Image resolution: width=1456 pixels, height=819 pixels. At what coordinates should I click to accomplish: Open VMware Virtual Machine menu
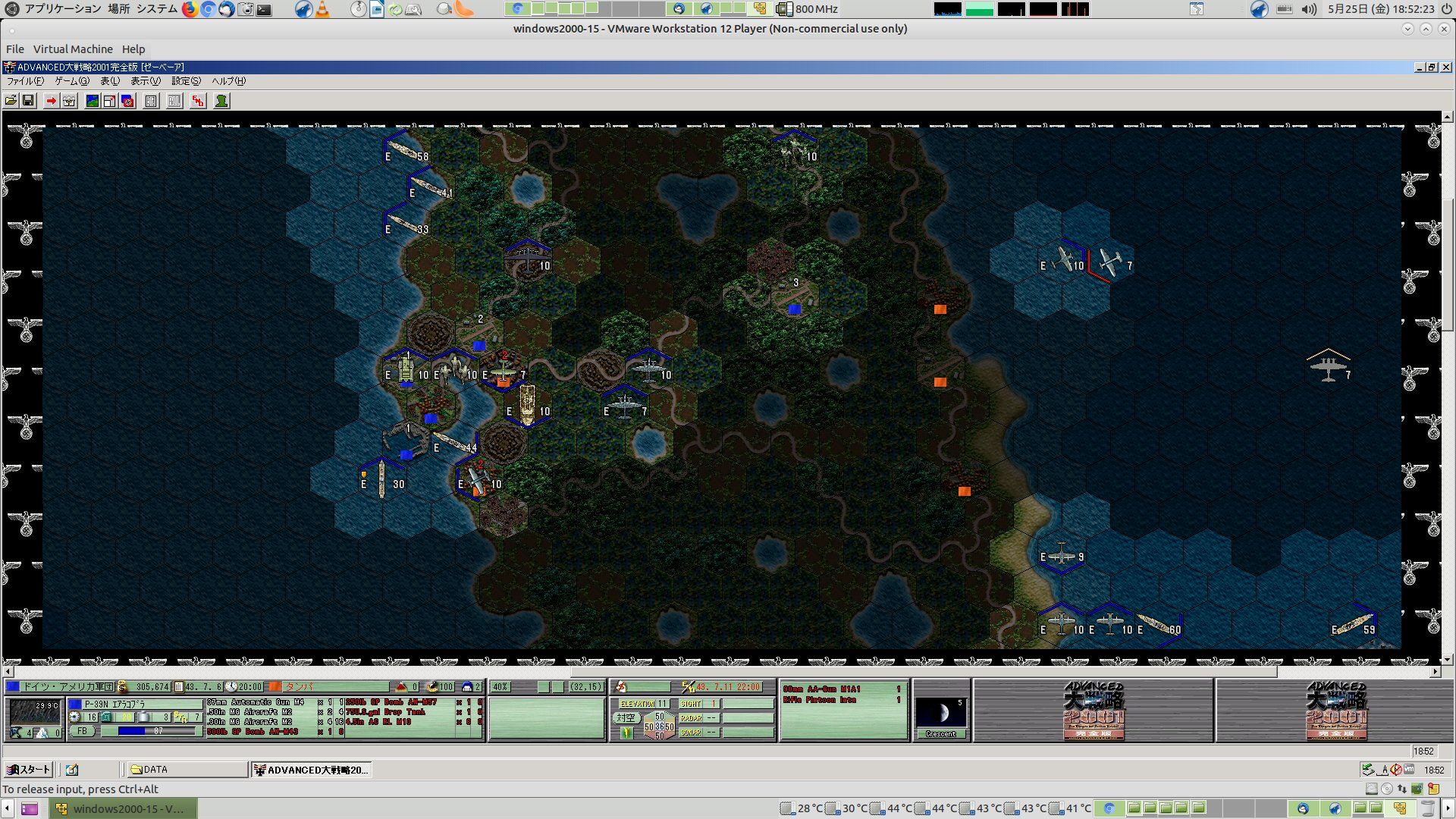pos(73,49)
